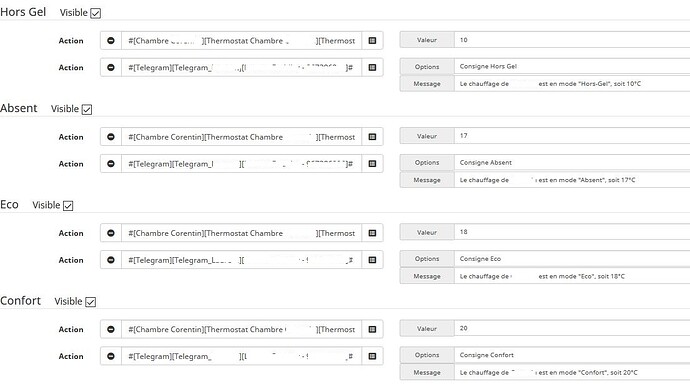Edit Hors Gel Telegram command field
690x389 pixels.
click(242, 67)
